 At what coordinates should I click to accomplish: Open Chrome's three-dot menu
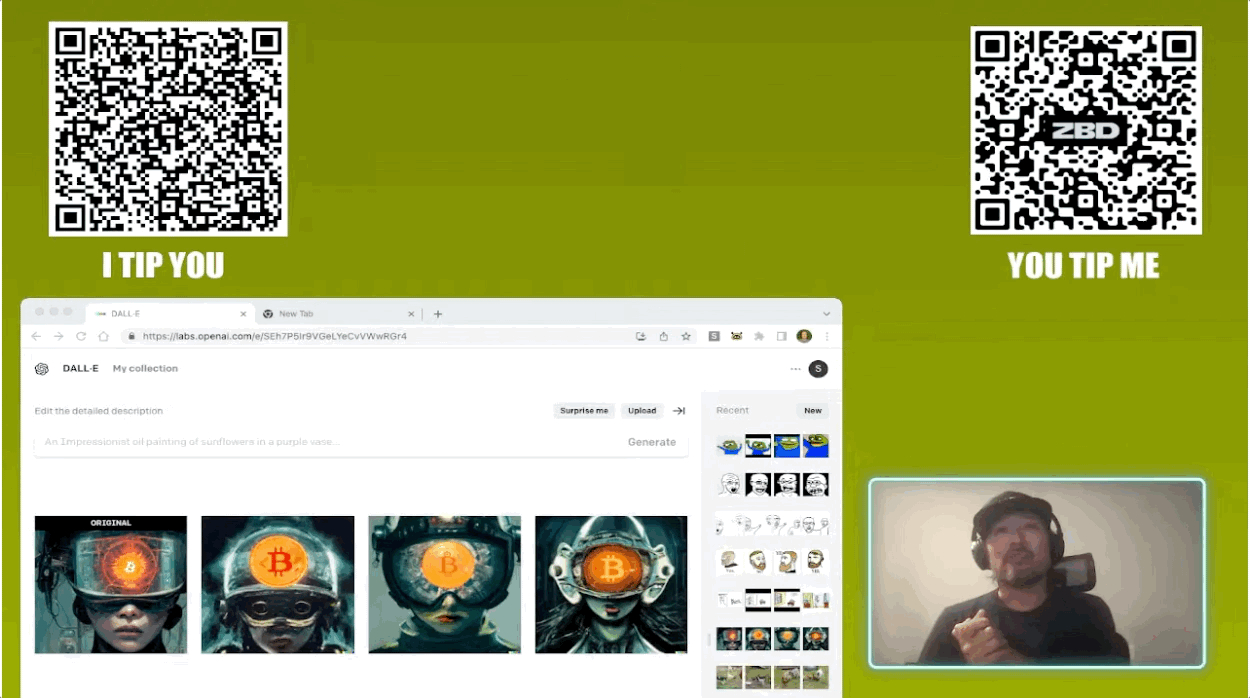click(827, 337)
